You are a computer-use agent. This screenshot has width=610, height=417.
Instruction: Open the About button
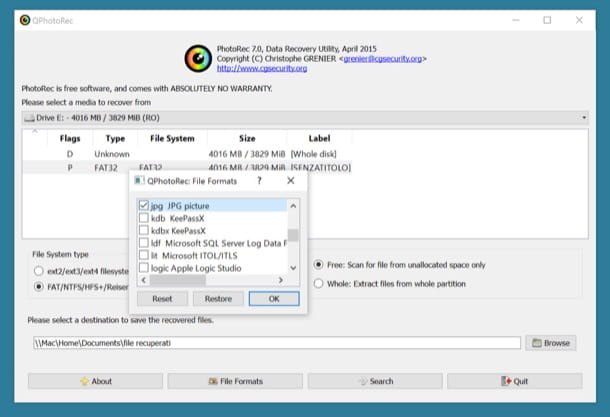[95, 381]
